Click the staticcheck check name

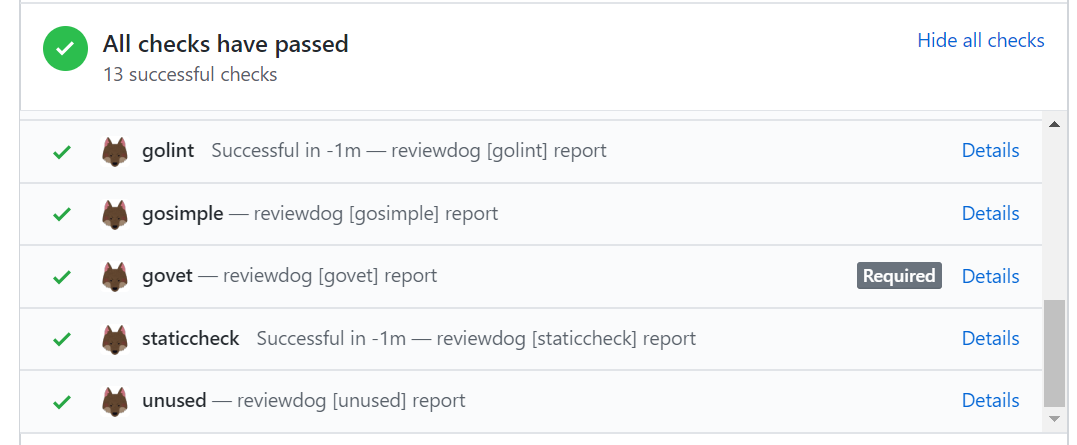(x=191, y=339)
